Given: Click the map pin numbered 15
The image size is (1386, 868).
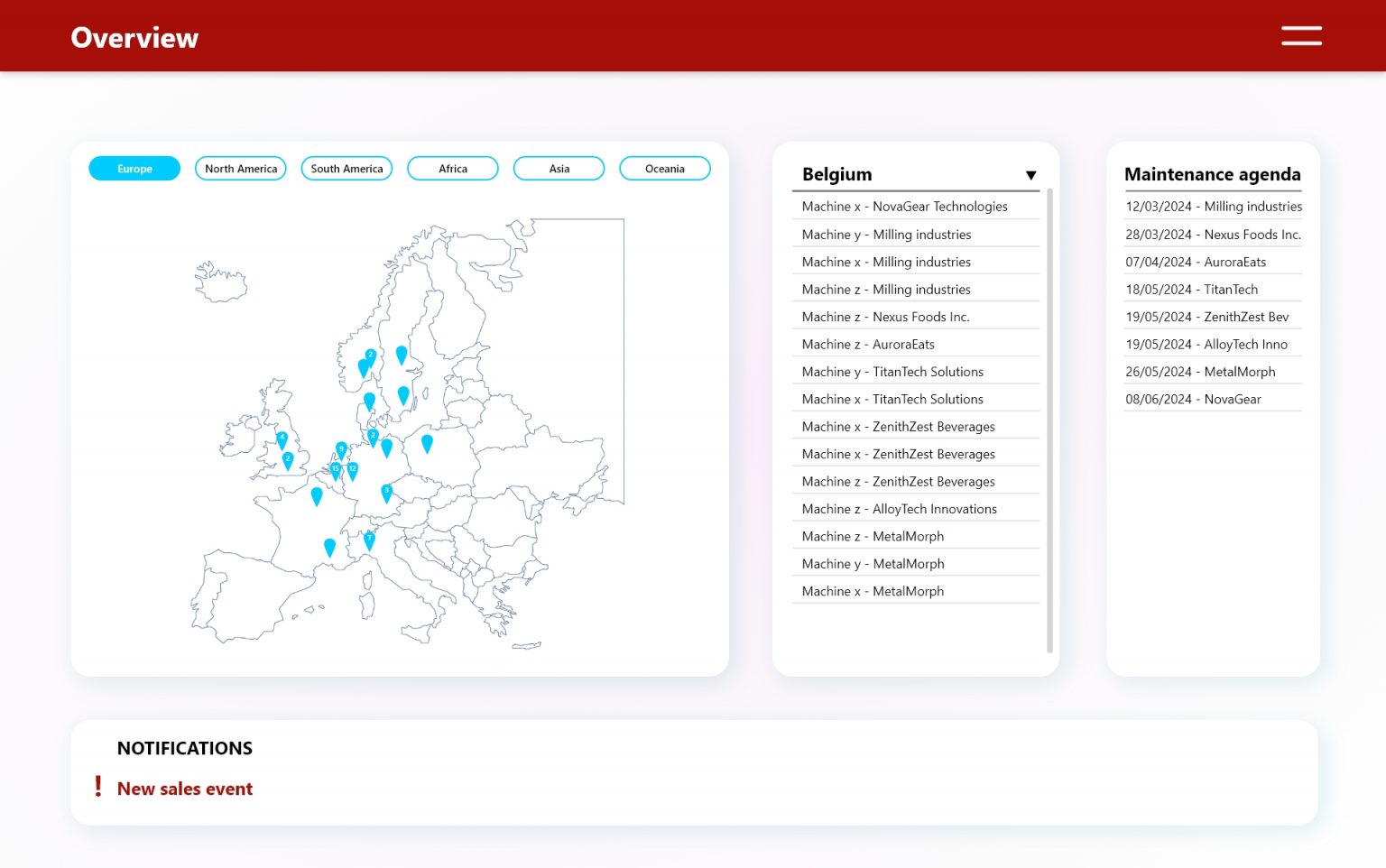Looking at the screenshot, I should (x=336, y=470).
